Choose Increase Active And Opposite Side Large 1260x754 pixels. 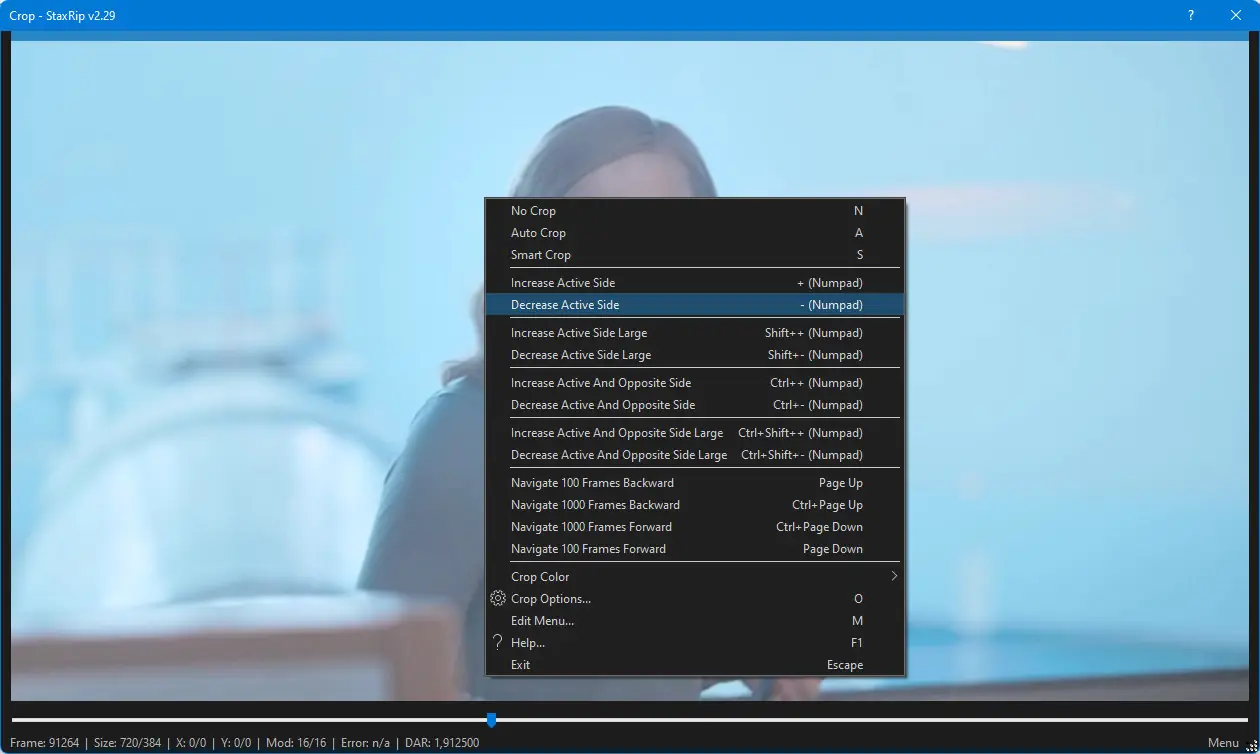pos(695,433)
